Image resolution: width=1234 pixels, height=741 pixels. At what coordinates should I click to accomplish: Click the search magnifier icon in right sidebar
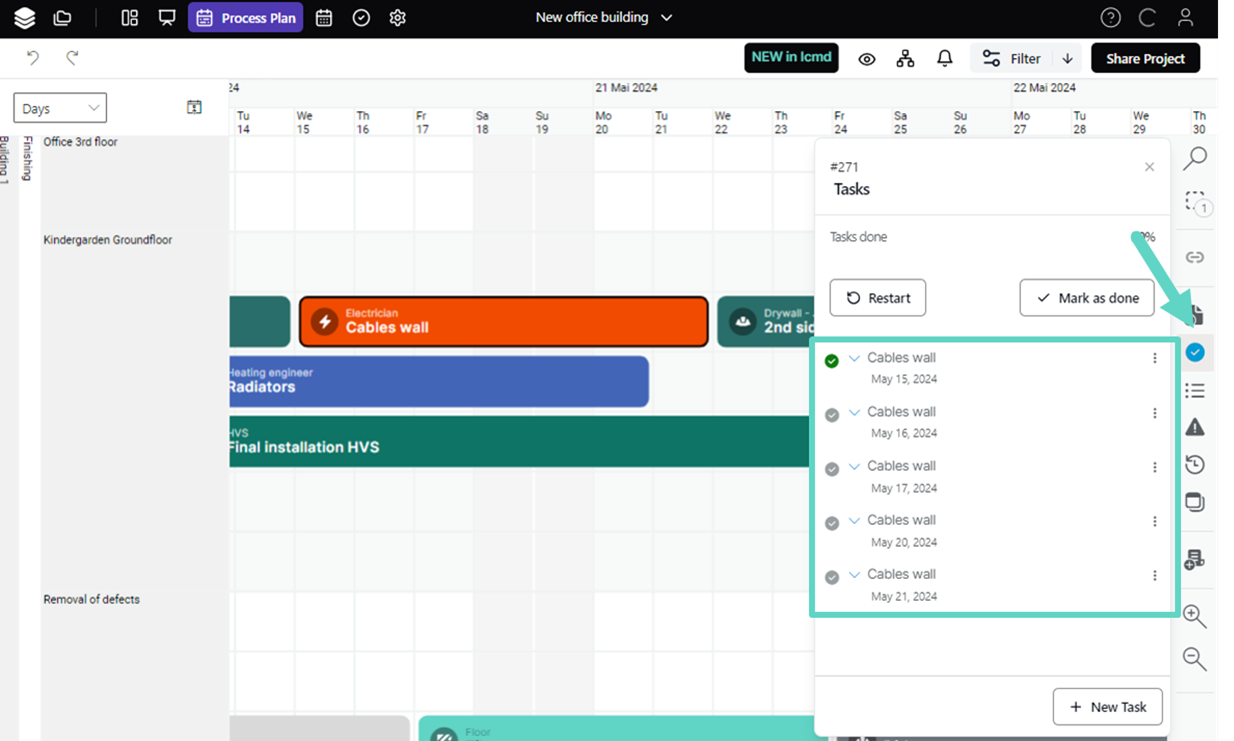[1195, 158]
